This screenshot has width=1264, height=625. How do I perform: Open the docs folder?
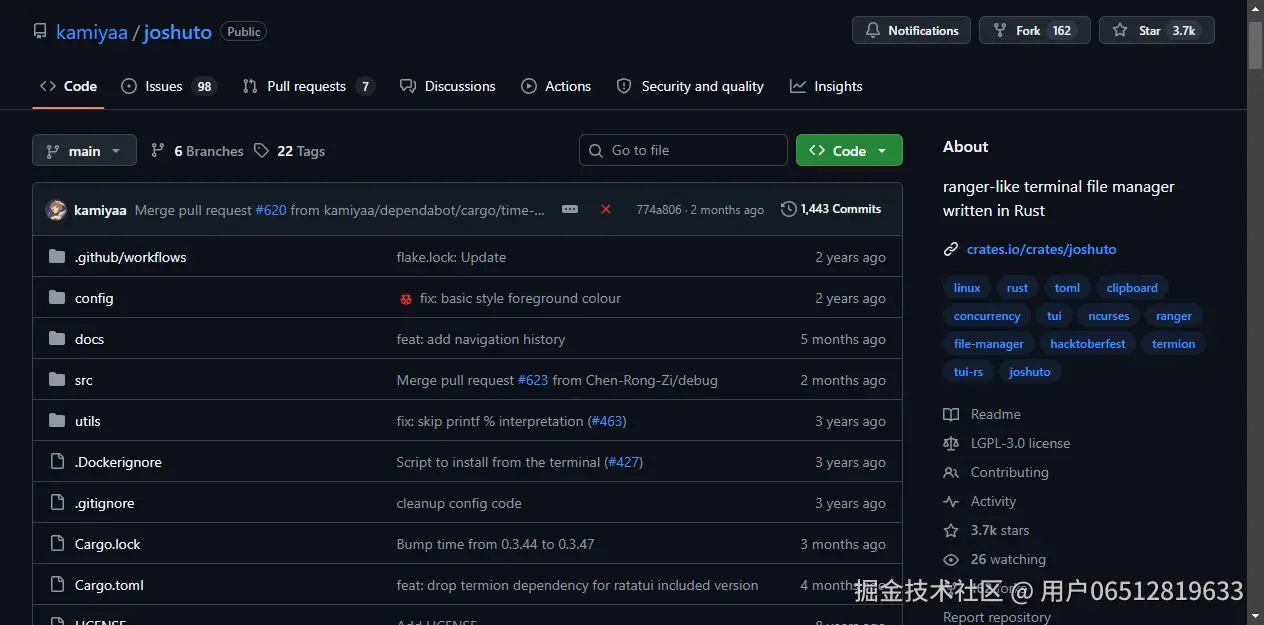tap(89, 339)
